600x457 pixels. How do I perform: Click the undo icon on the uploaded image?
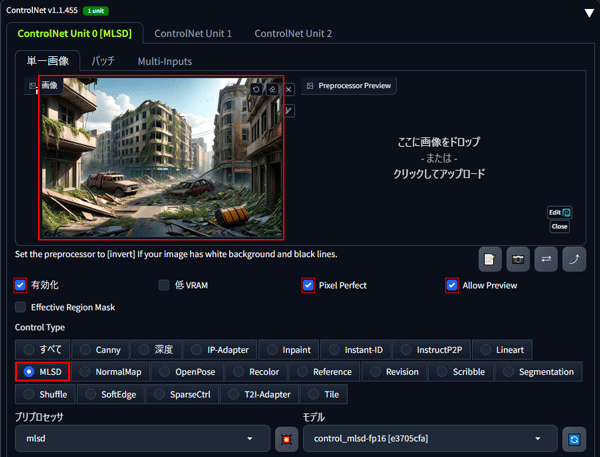pos(256,90)
